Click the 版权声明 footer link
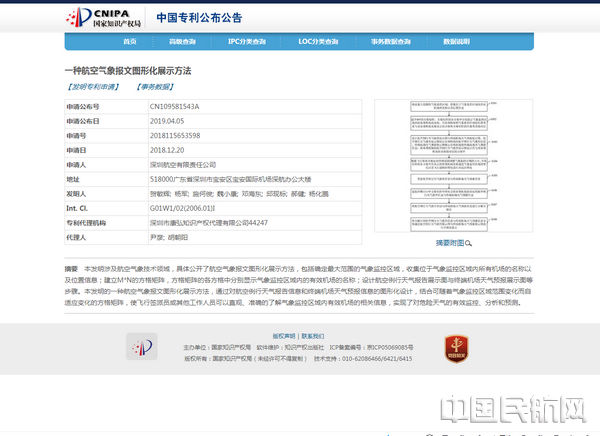The width and height of the screenshot is (600, 436). (284, 335)
